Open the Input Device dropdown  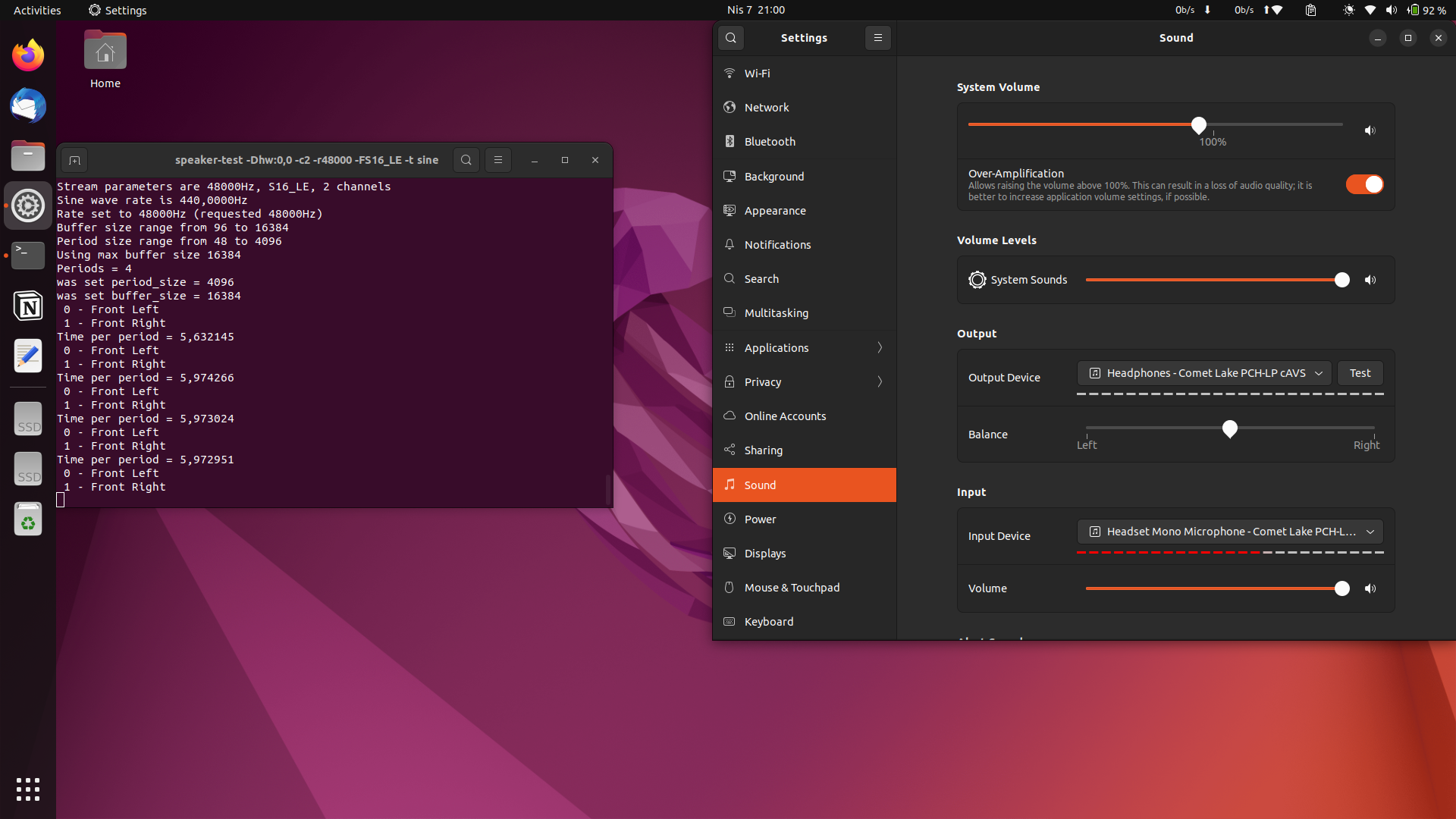pos(1230,532)
